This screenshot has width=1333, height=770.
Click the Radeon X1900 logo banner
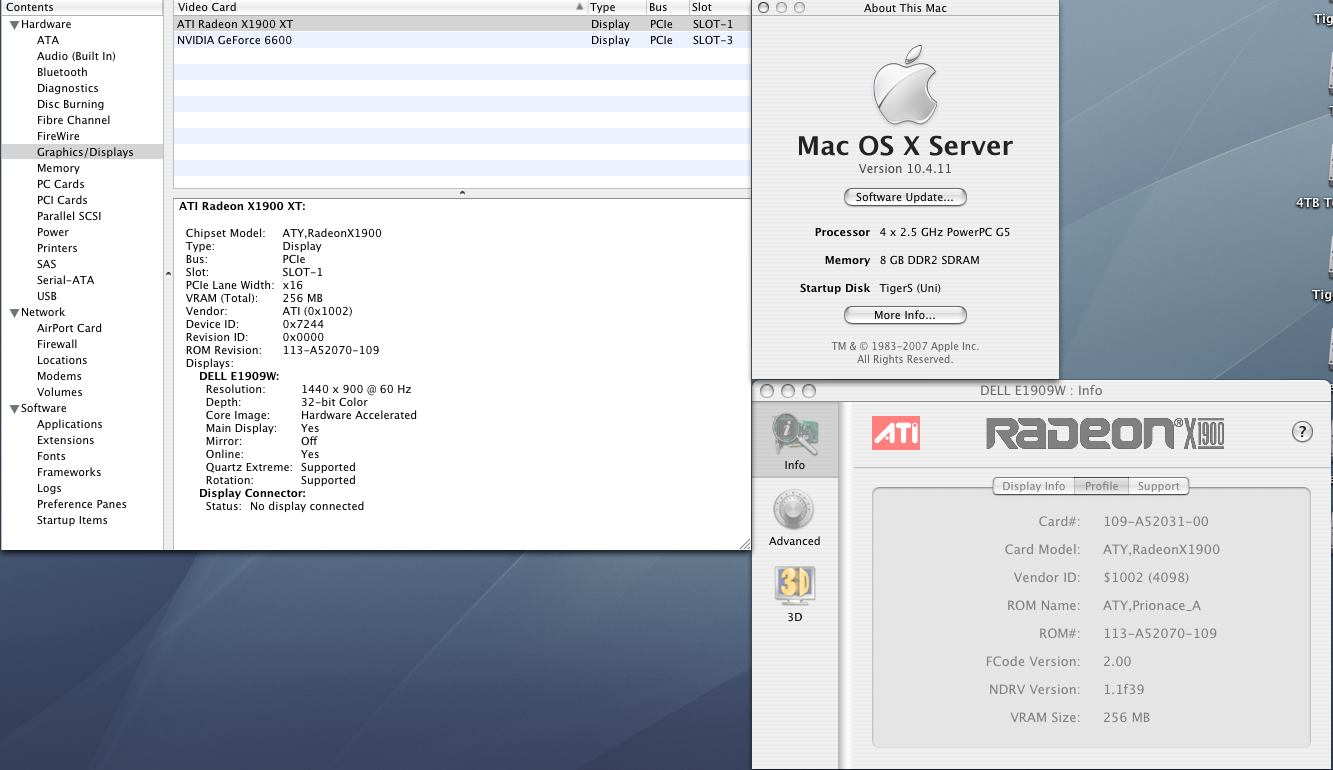point(1105,433)
